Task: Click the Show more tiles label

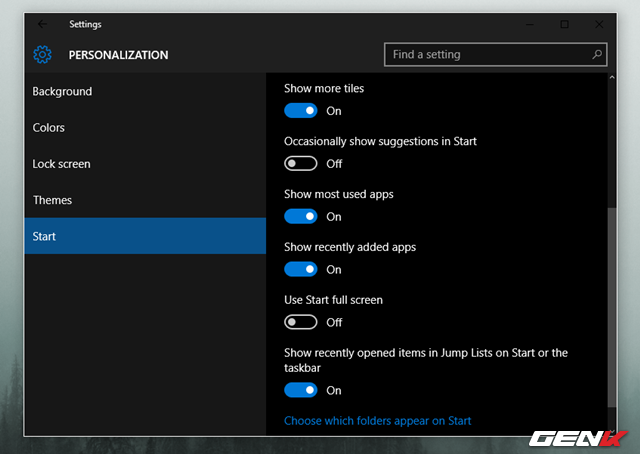Action: 324,89
